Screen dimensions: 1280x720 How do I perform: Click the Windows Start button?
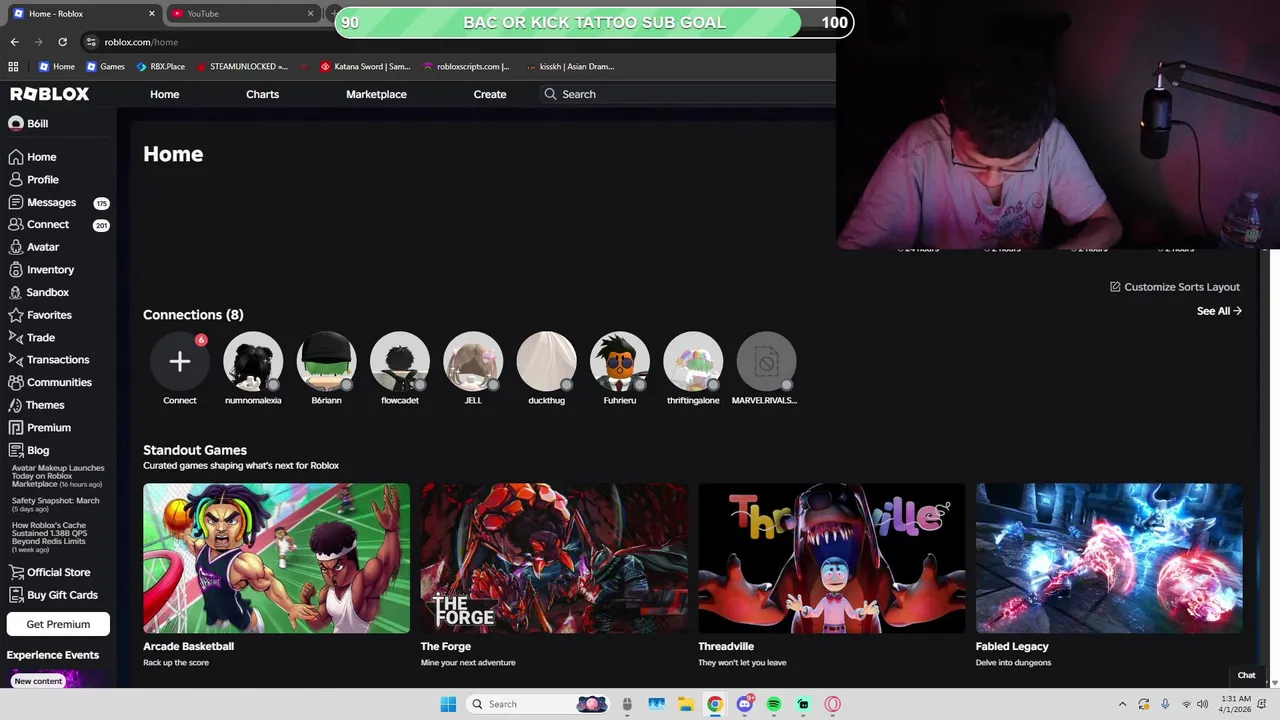pos(448,704)
